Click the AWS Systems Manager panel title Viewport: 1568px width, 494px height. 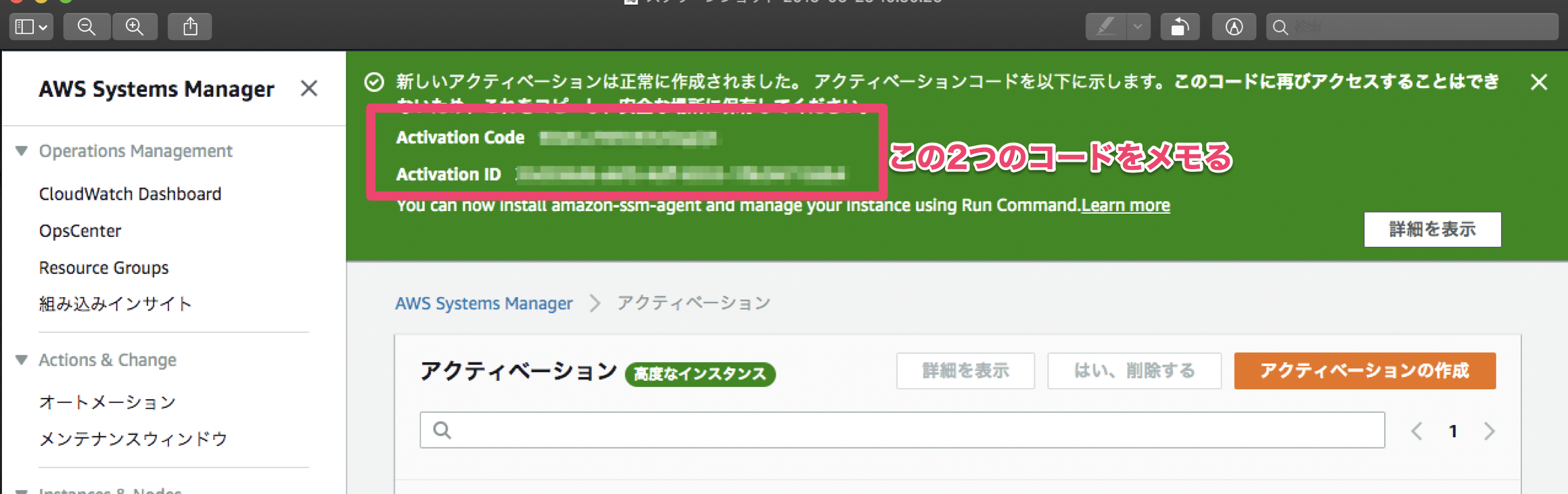click(x=156, y=89)
